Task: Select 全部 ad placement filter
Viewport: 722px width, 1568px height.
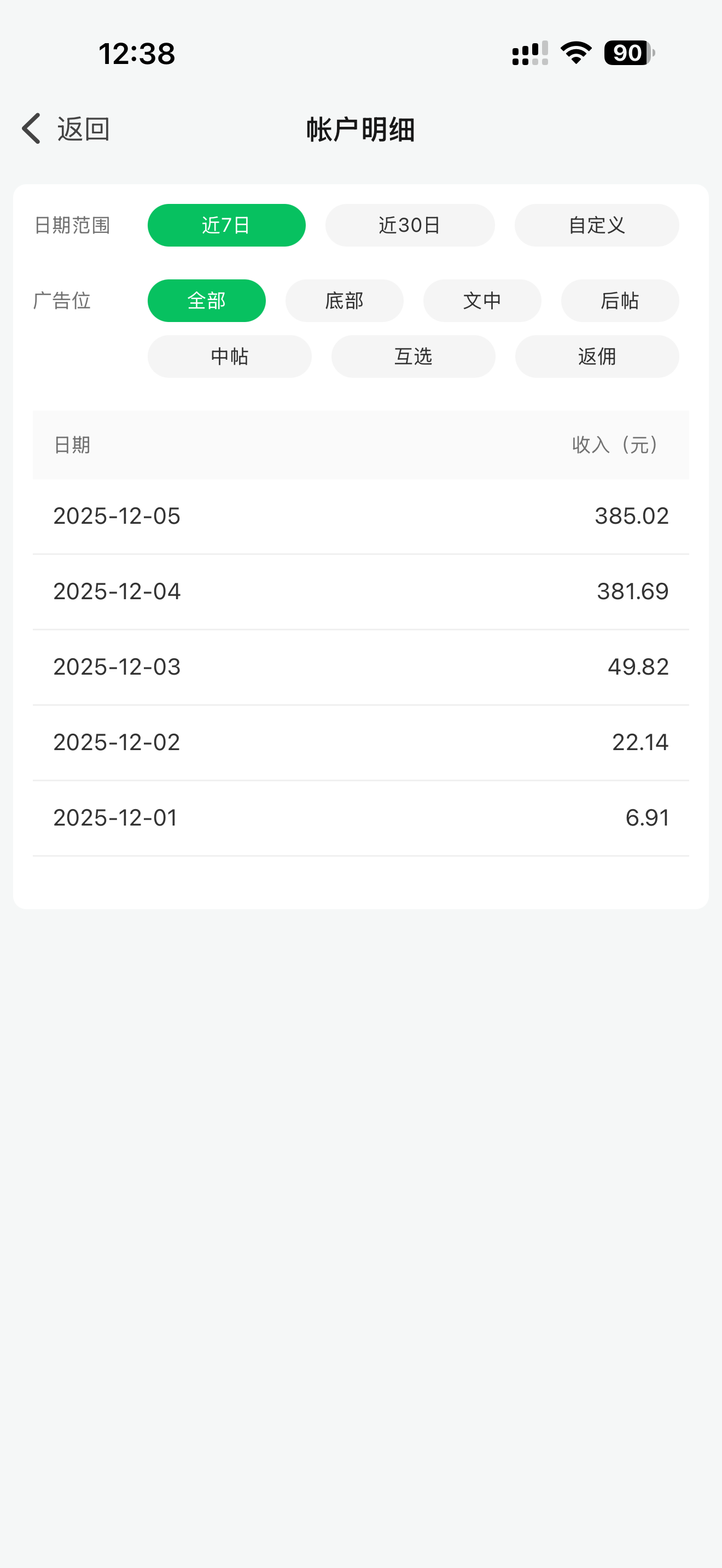Action: tap(206, 301)
